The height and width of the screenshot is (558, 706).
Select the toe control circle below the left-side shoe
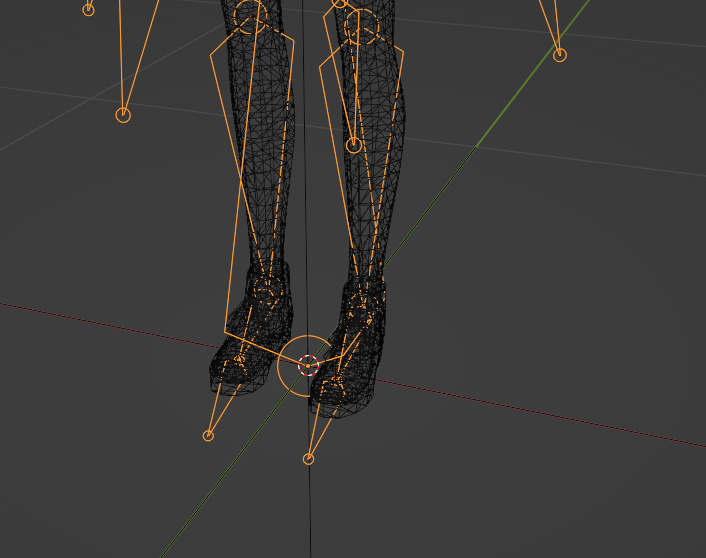click(208, 436)
